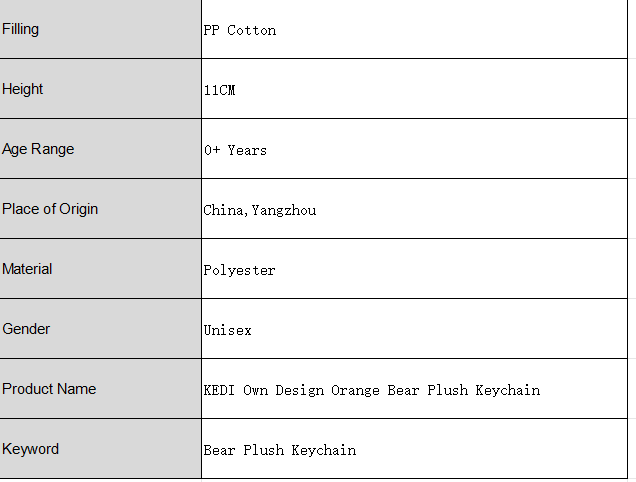Click the PP Cotton value cell
636x482 pixels.
pos(415,29)
